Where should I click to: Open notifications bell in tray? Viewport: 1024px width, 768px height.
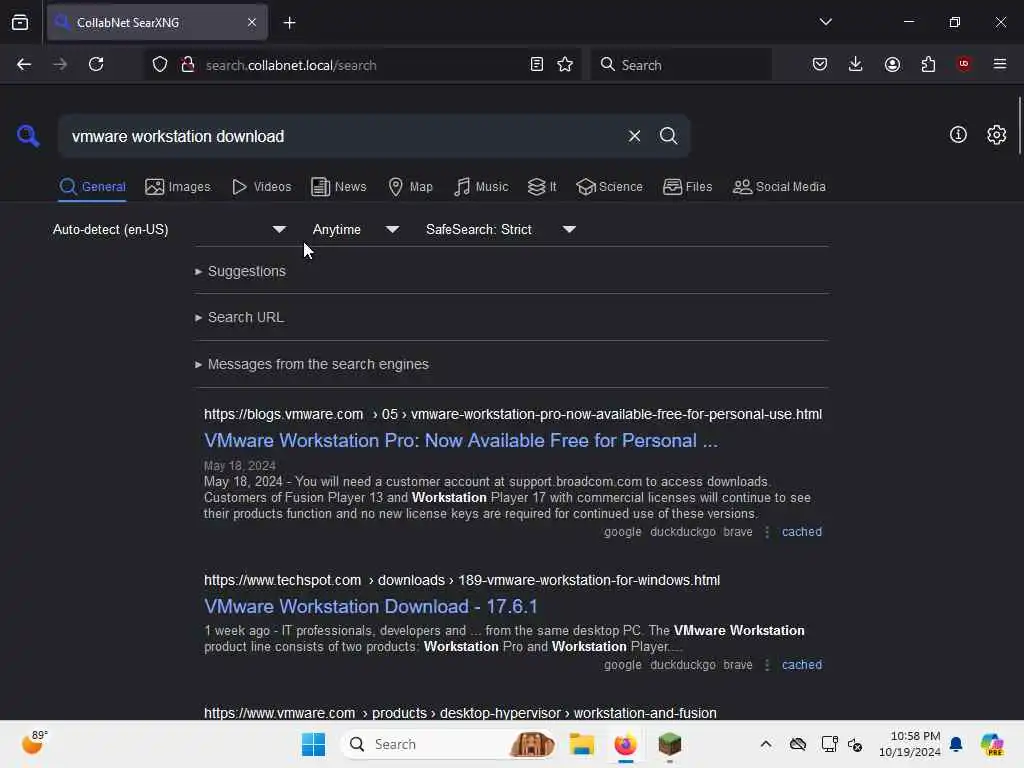click(955, 744)
